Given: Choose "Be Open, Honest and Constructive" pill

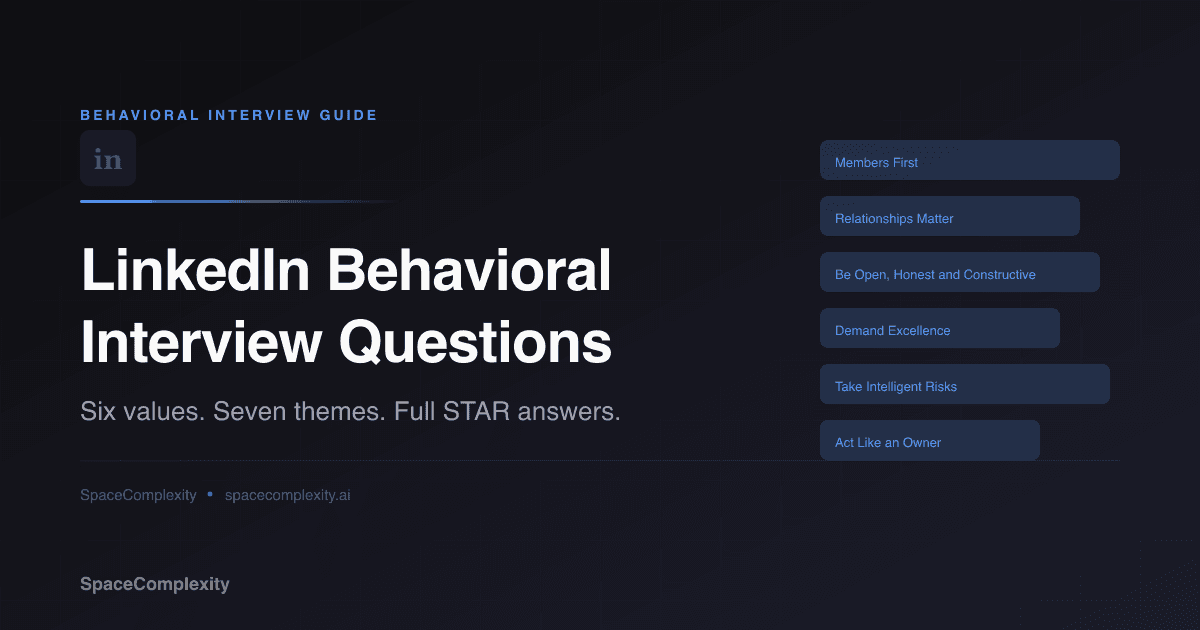Looking at the screenshot, I should coord(959,272).
